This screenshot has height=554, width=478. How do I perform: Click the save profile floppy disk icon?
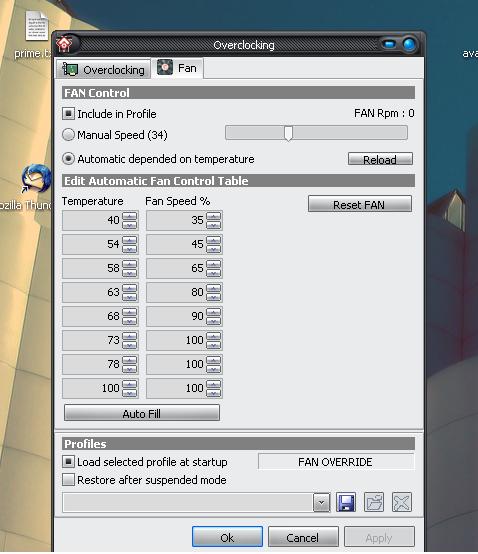(x=346, y=502)
